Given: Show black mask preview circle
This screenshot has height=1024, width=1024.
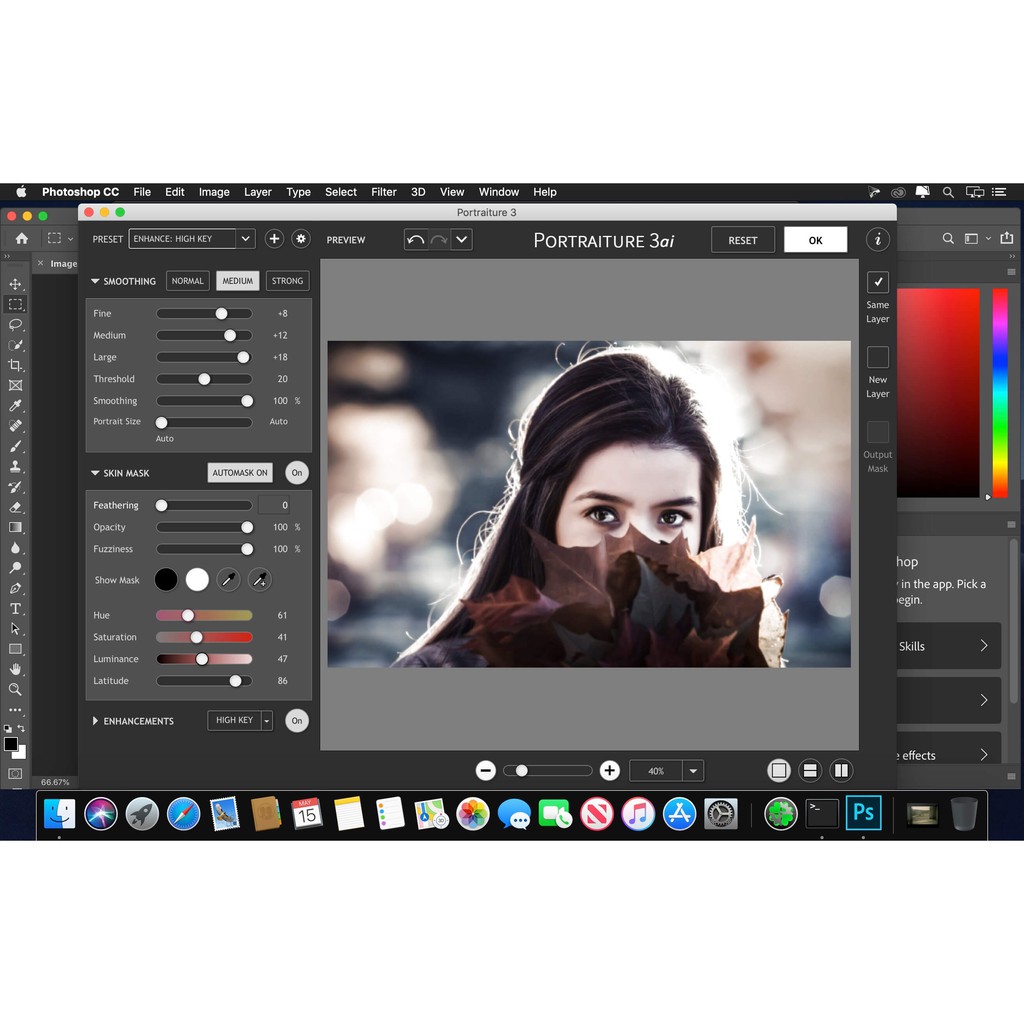Looking at the screenshot, I should click(166, 579).
